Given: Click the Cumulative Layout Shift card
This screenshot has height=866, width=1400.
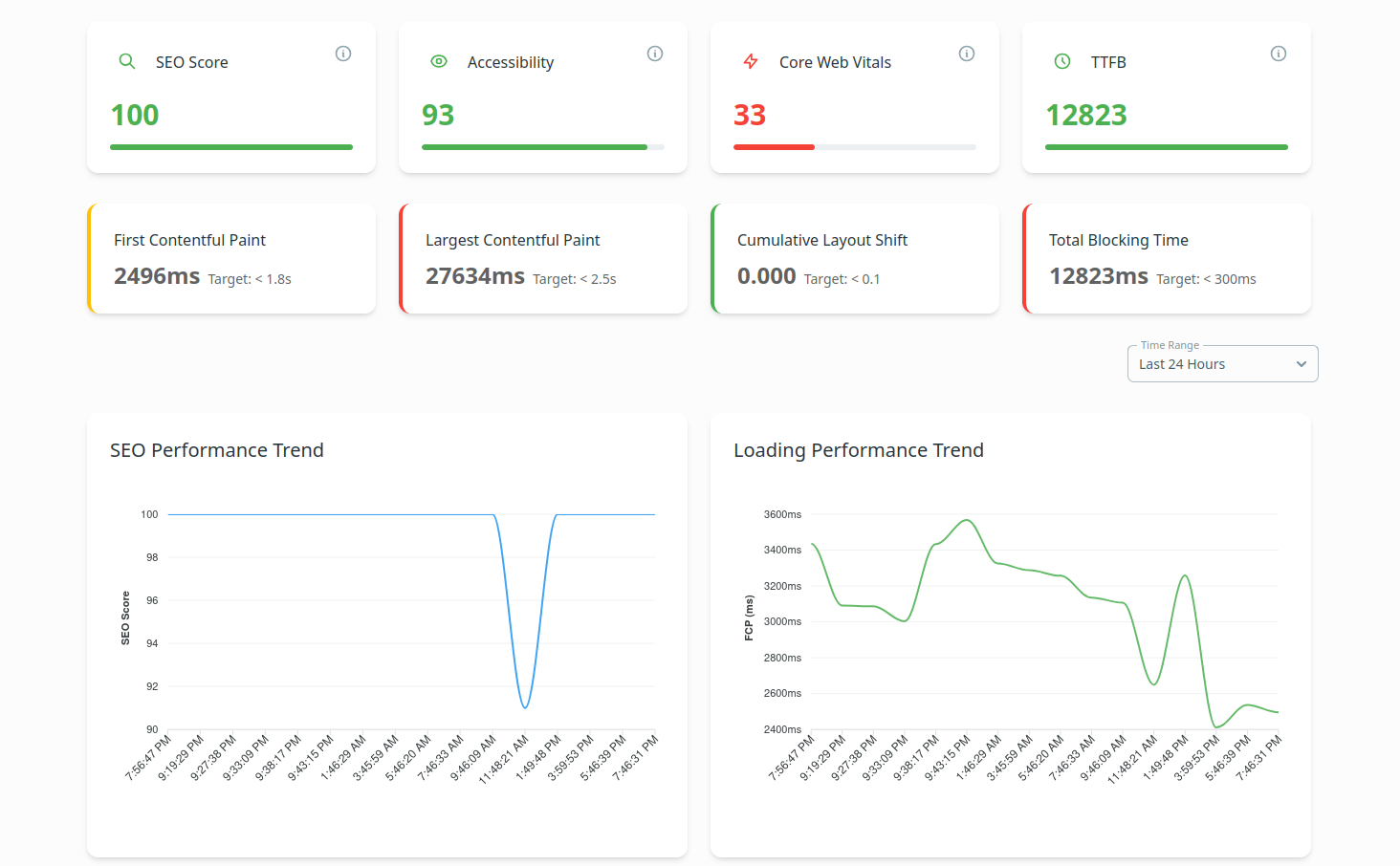Looking at the screenshot, I should point(854,258).
